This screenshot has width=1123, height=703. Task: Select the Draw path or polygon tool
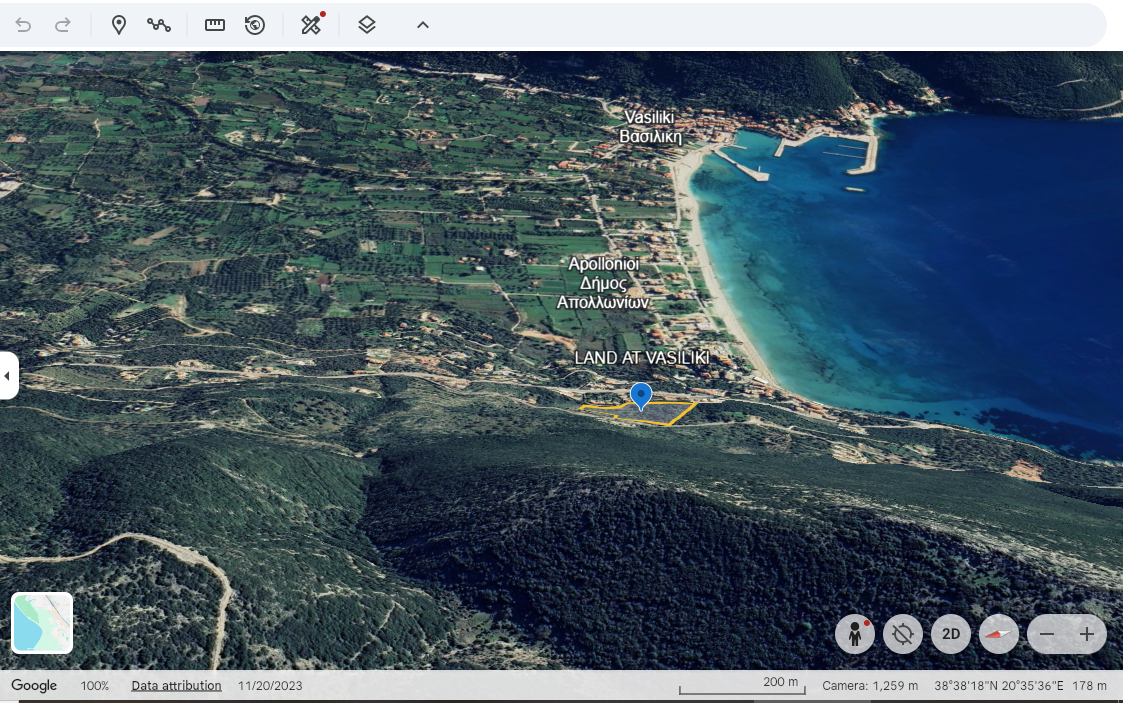click(159, 25)
